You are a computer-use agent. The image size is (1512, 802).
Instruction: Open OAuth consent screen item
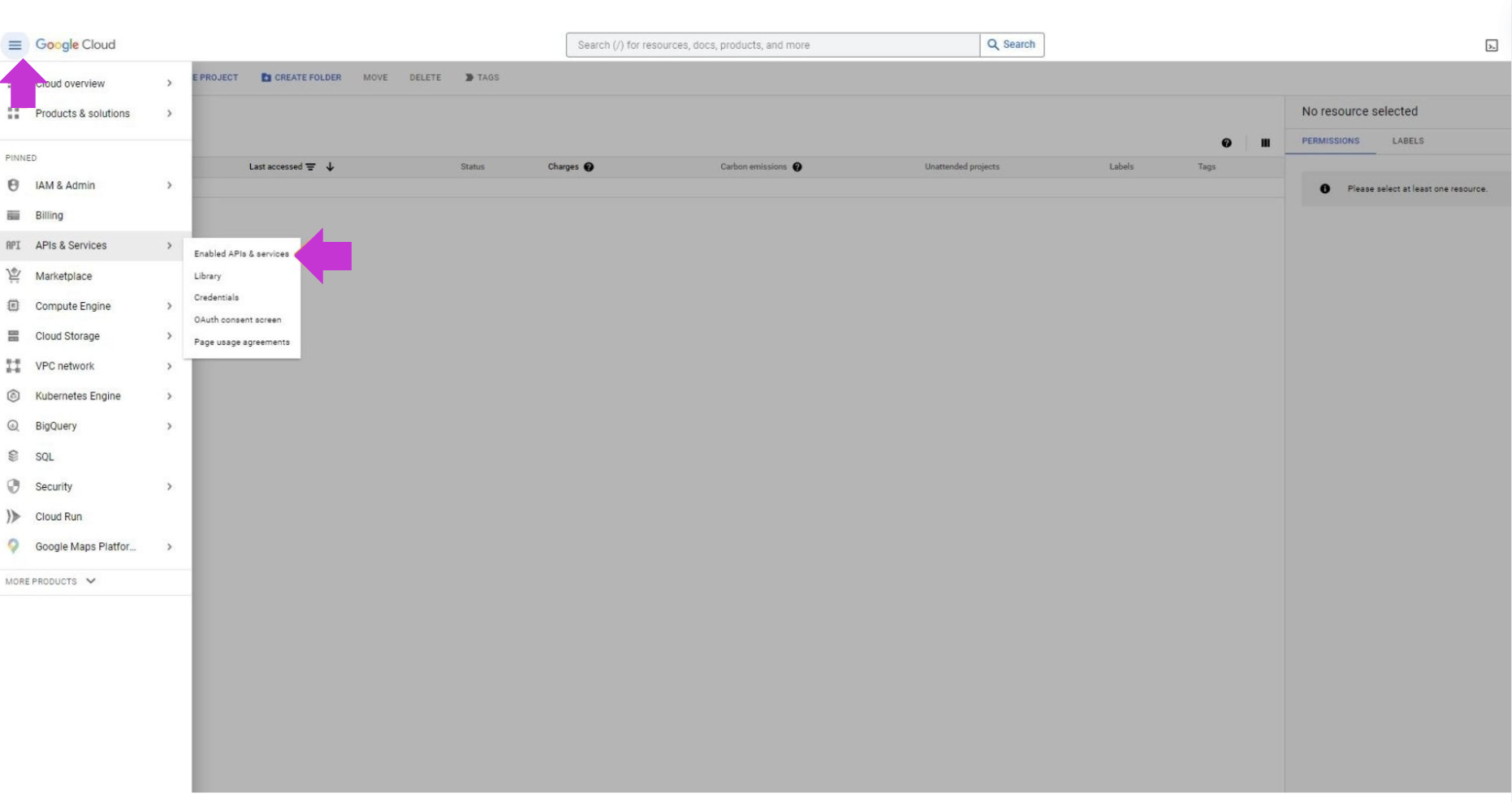(x=237, y=320)
